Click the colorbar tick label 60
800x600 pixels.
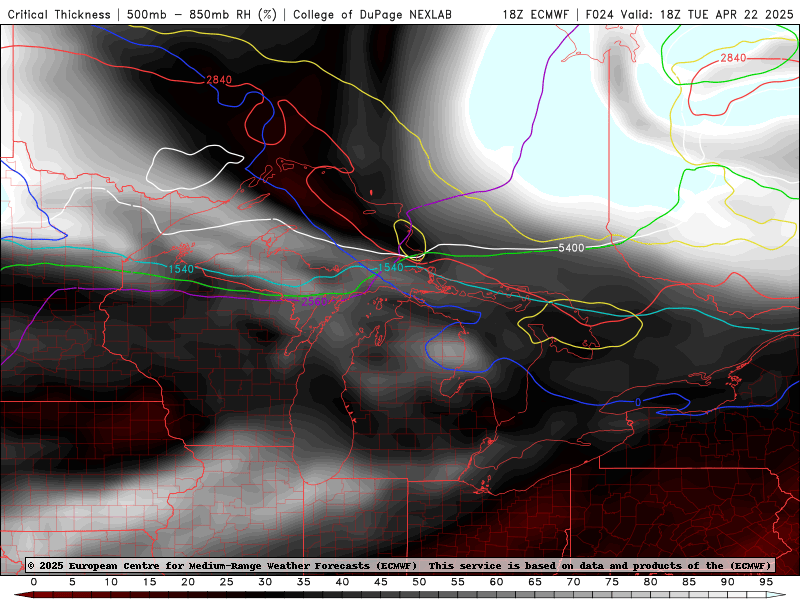tap(496, 582)
